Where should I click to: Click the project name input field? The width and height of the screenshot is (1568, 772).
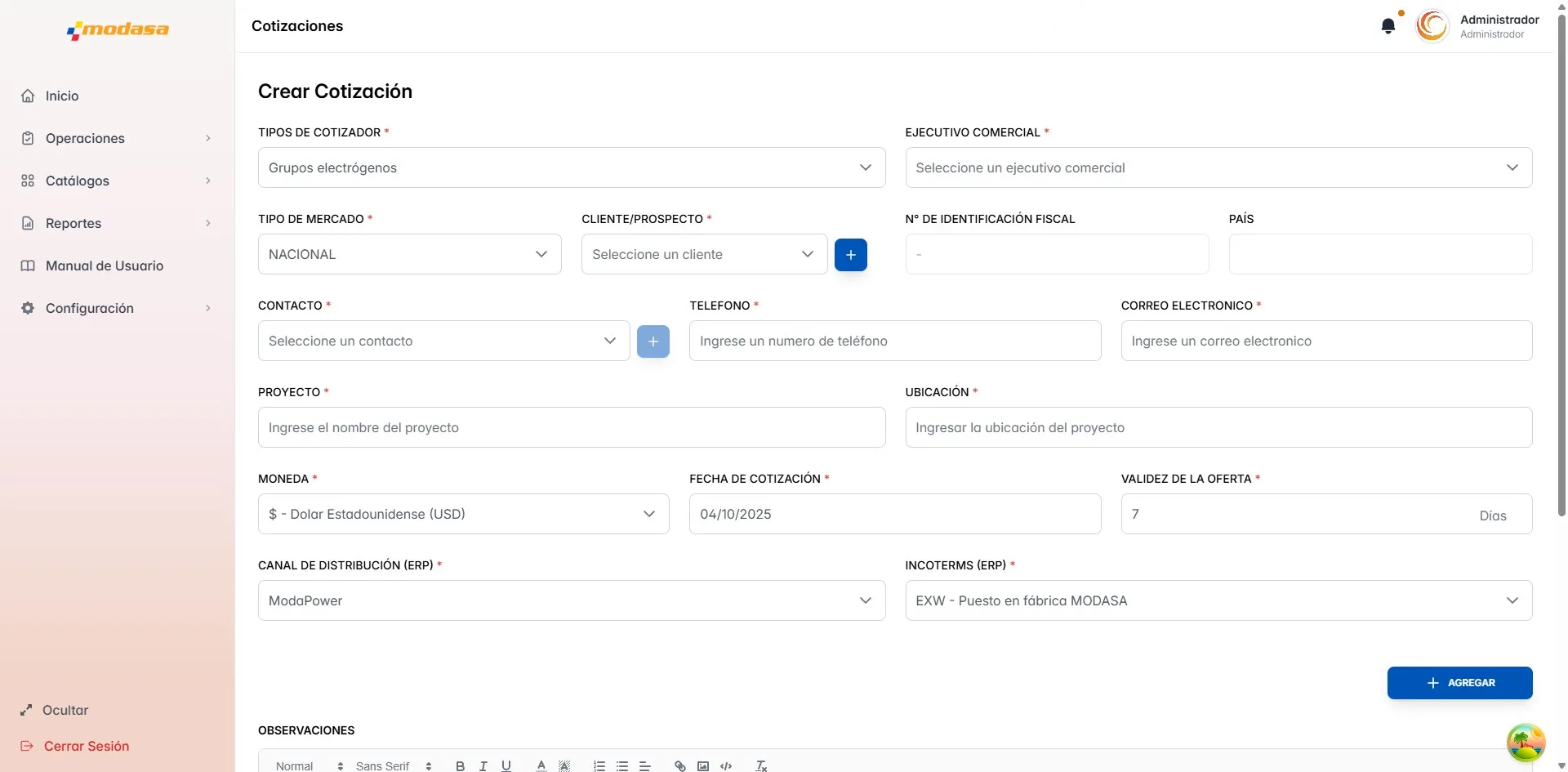point(571,427)
